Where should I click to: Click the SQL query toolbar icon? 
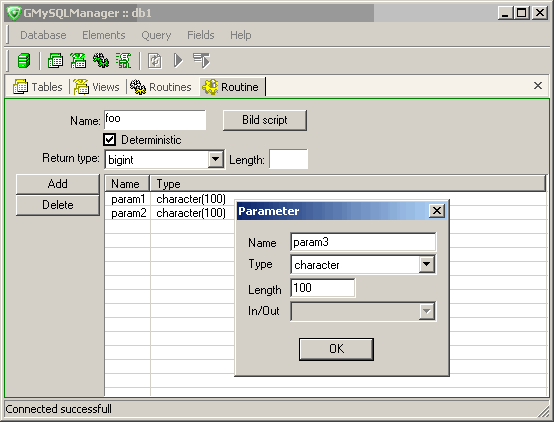click(x=124, y=60)
